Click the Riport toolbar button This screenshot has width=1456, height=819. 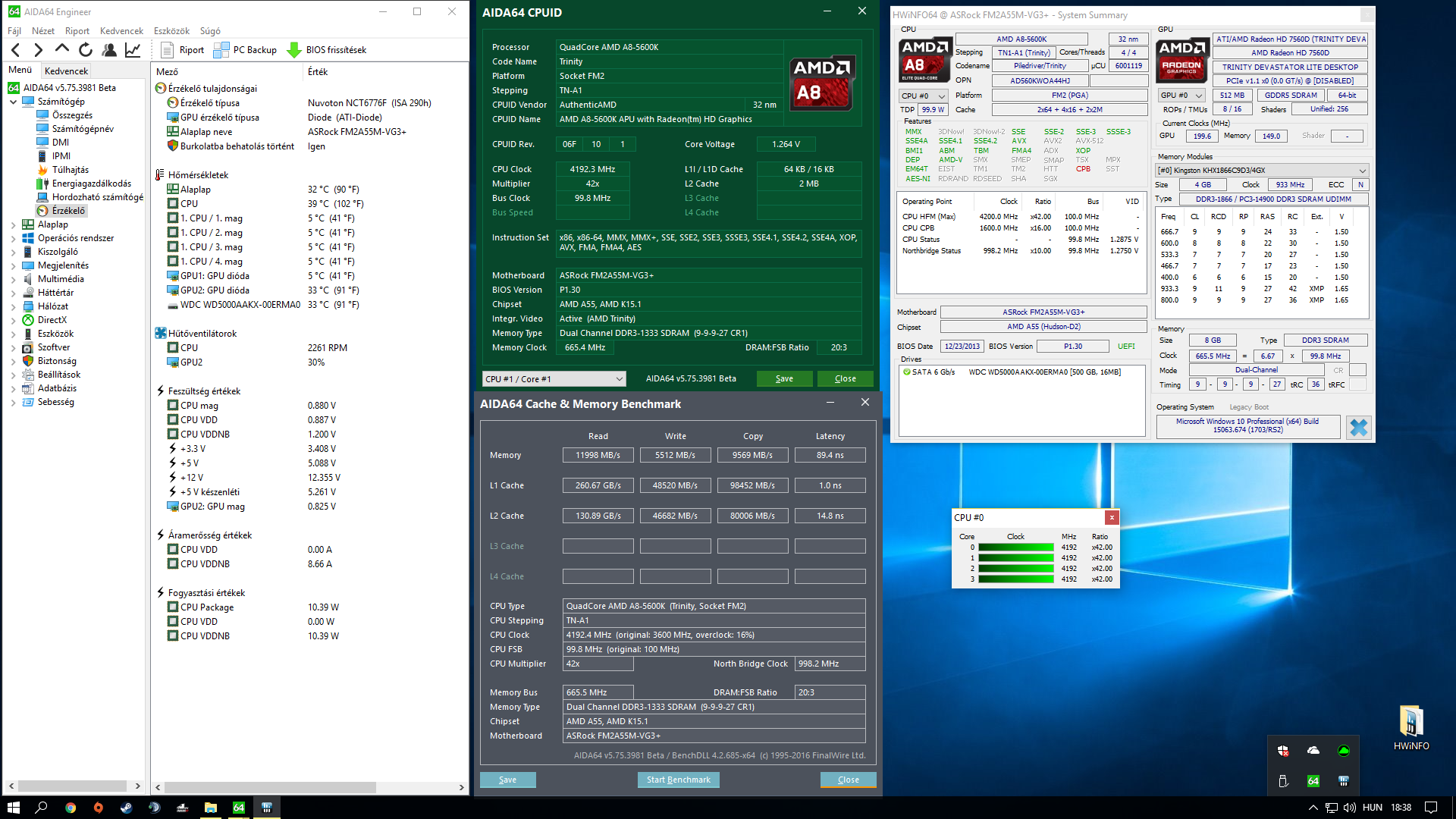coord(182,50)
